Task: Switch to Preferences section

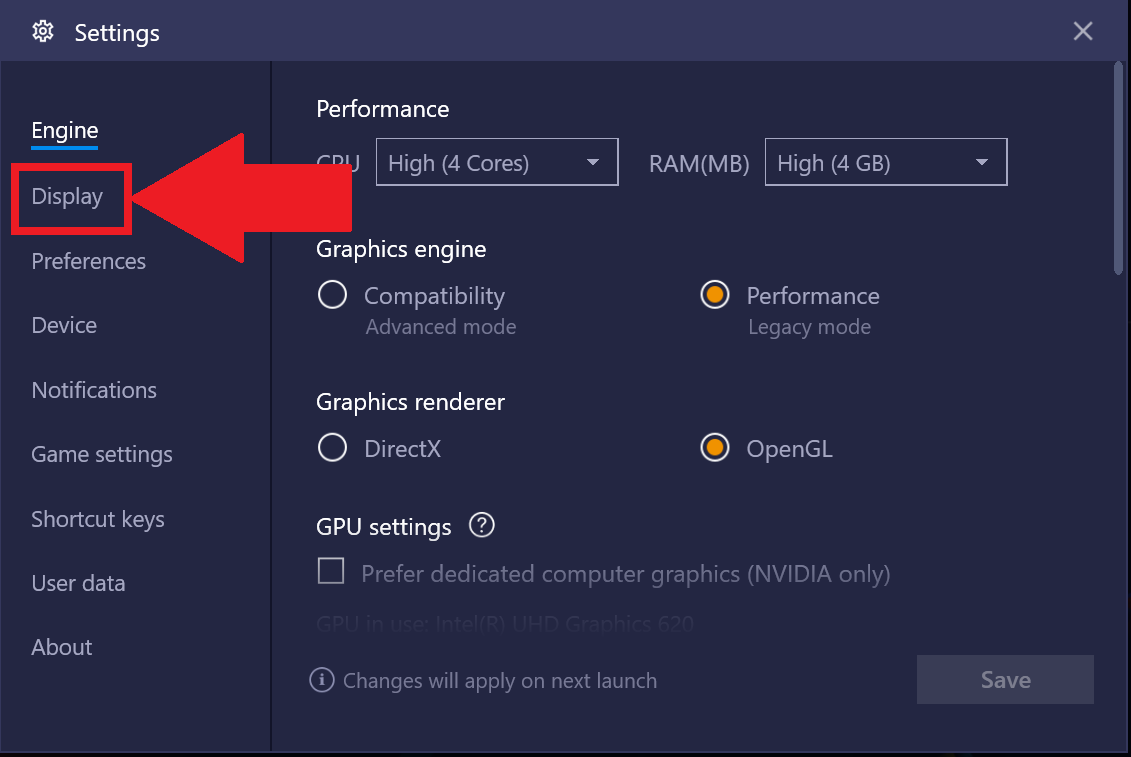Action: point(89,261)
